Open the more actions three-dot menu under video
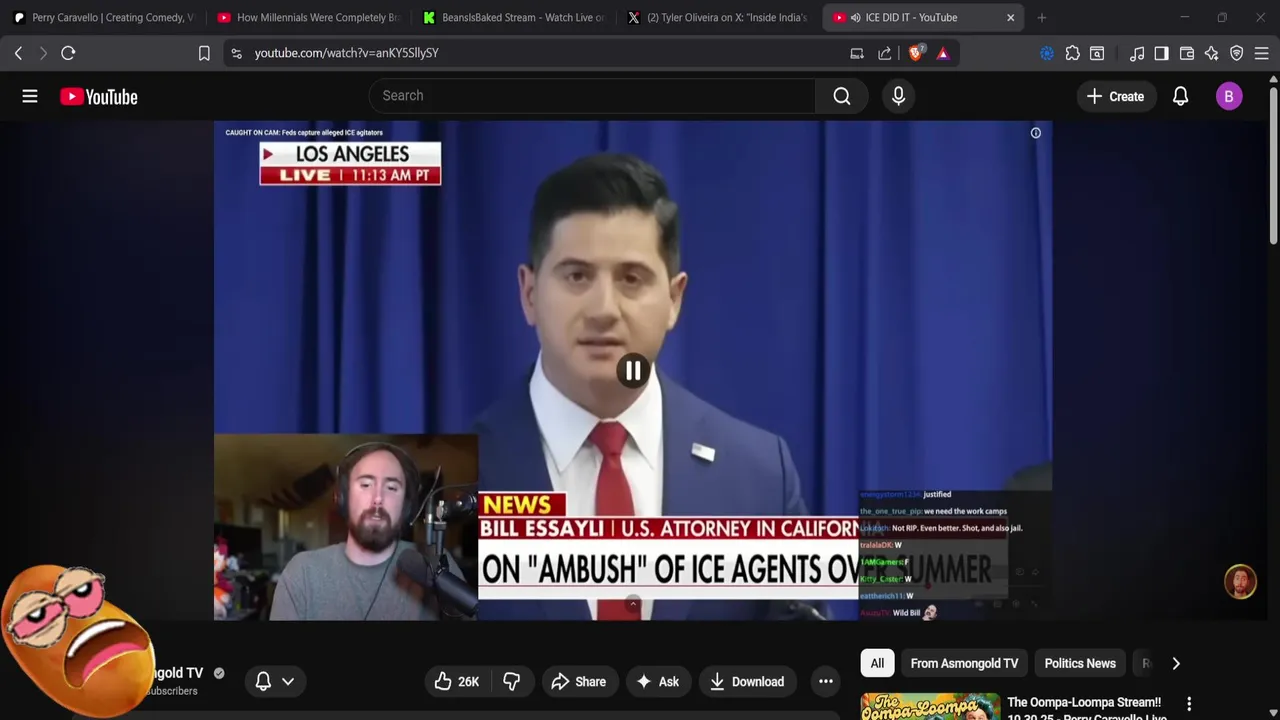 pyautogui.click(x=826, y=682)
